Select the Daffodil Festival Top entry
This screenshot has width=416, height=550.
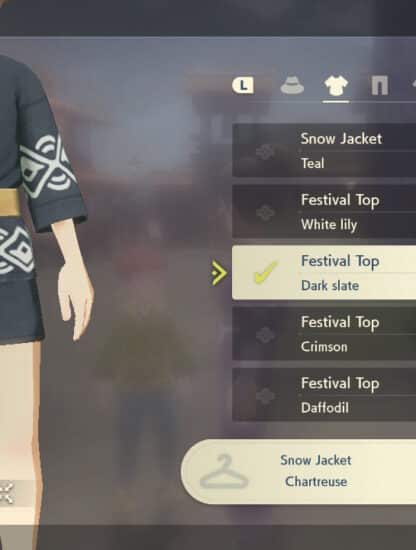(324, 395)
